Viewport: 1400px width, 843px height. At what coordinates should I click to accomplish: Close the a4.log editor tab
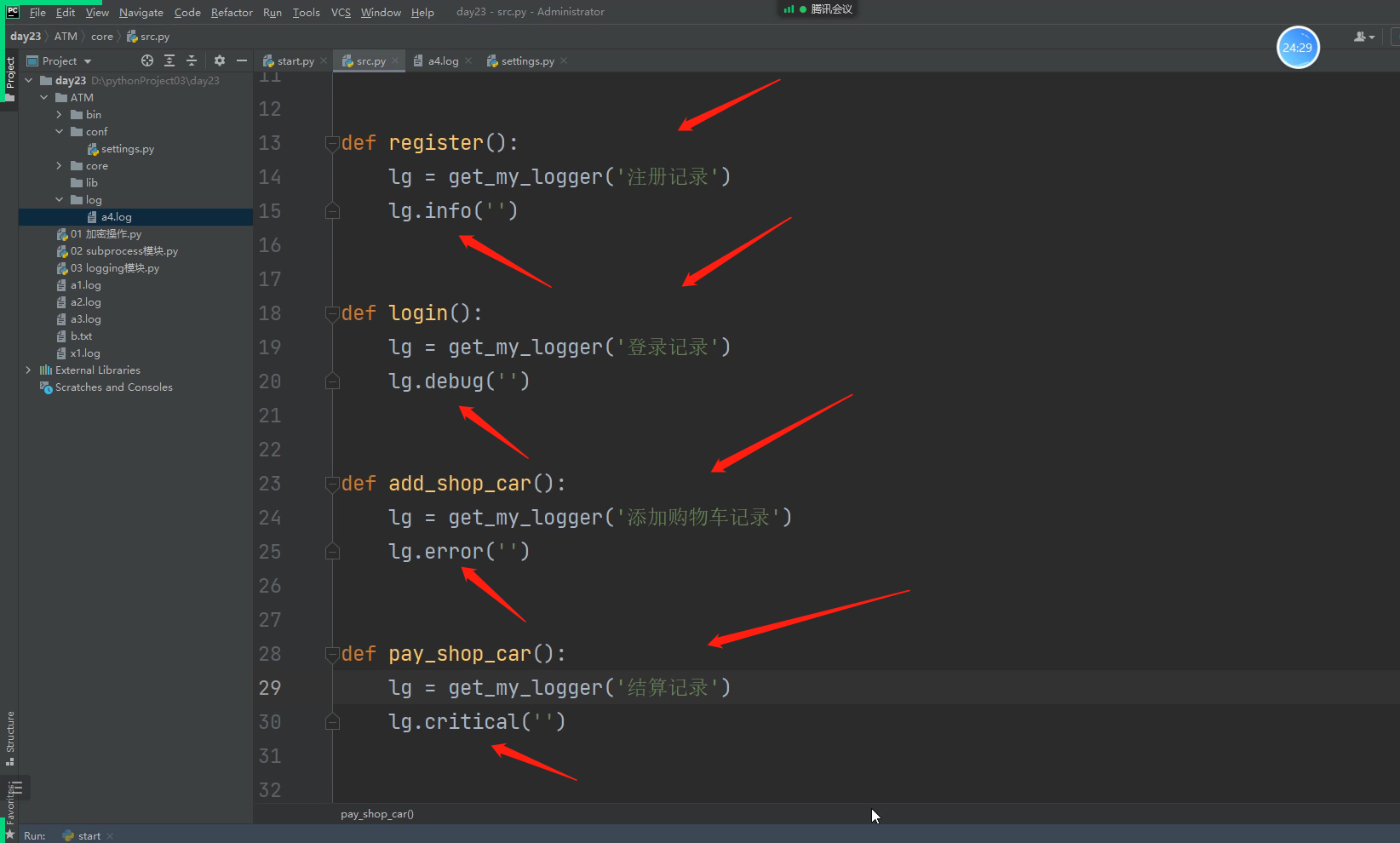tap(468, 61)
